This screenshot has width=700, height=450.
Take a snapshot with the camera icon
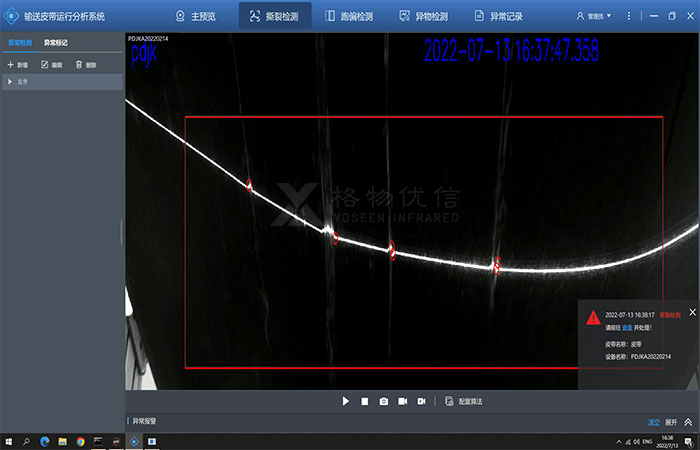click(x=383, y=401)
